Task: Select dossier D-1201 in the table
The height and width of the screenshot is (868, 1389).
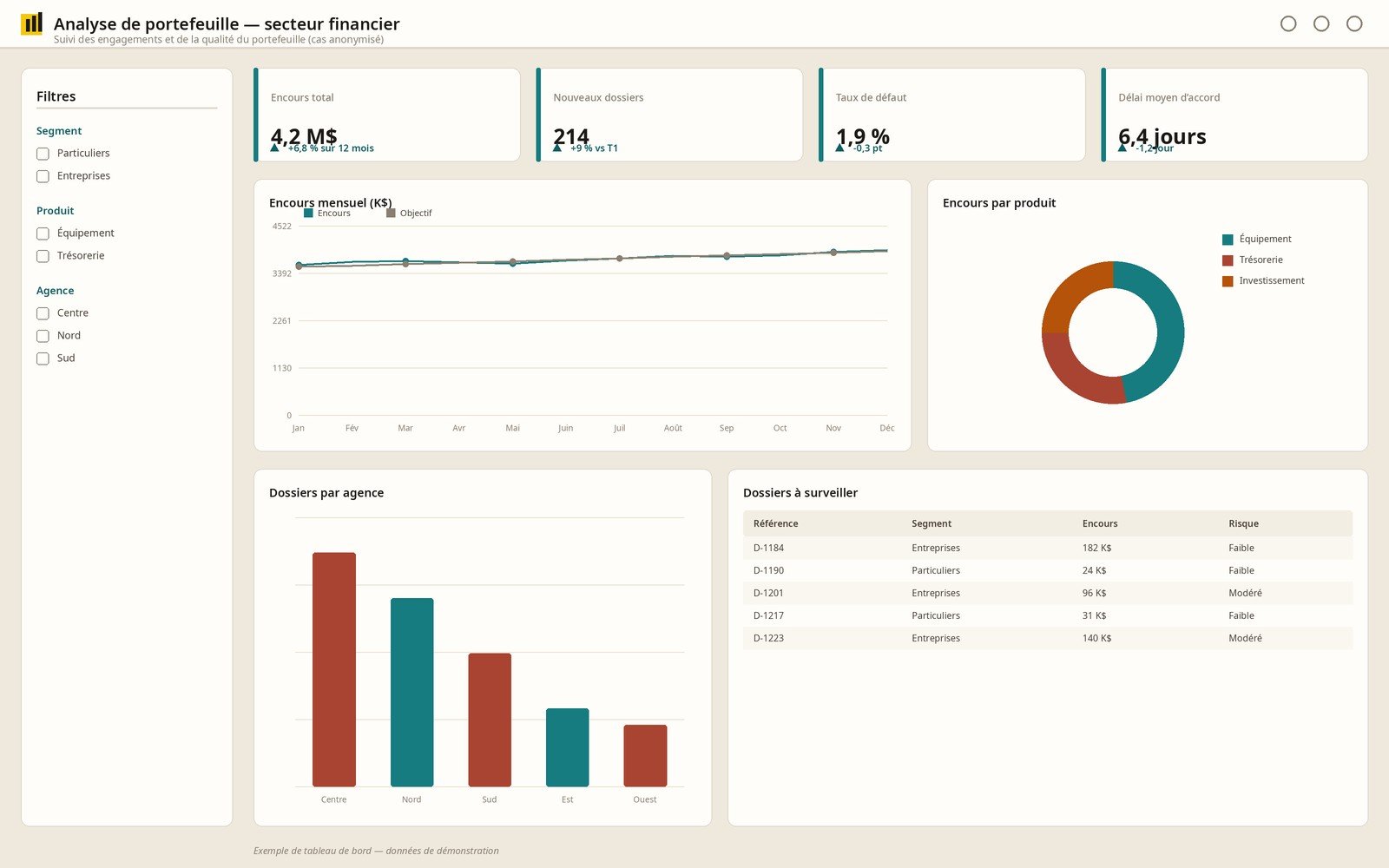Action: coord(1048,593)
